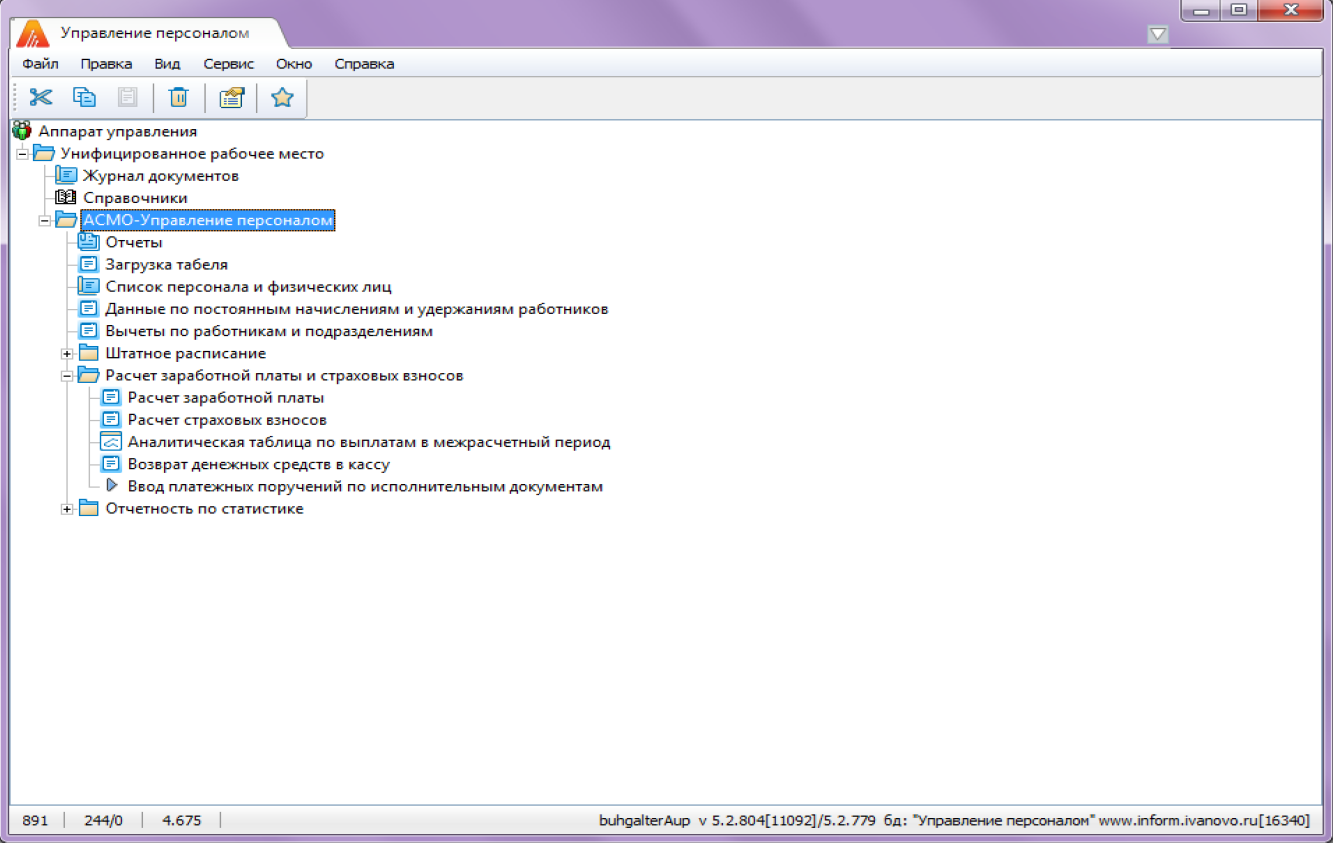1333x843 pixels.
Task: Open the Справка menu
Action: tap(364, 63)
